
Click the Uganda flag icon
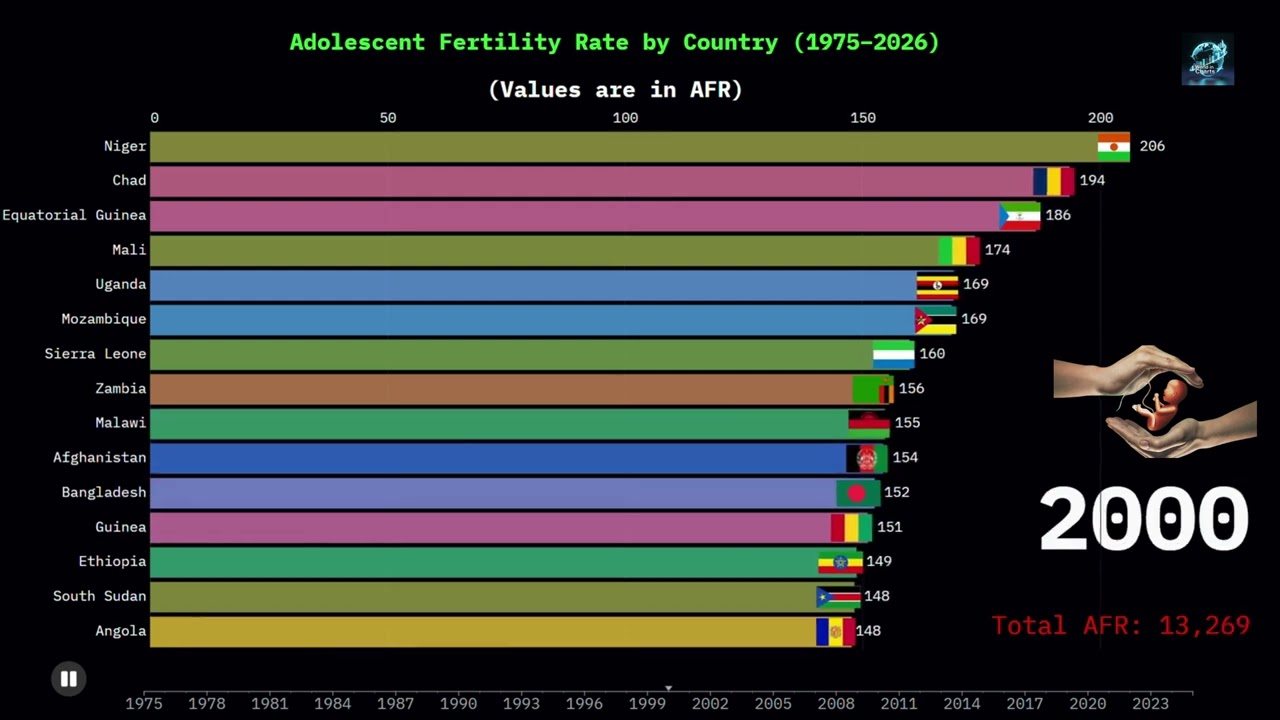coord(938,285)
